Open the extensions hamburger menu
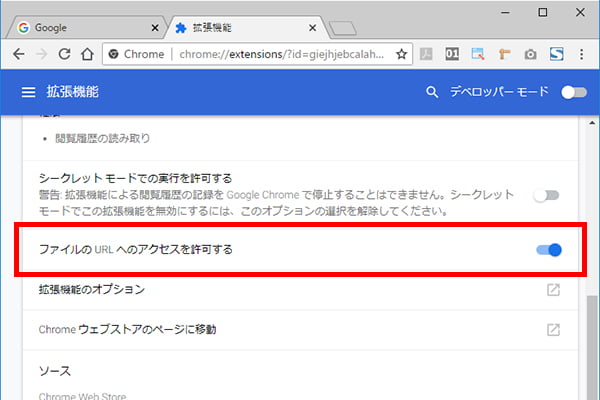The image size is (600, 400). [28, 92]
